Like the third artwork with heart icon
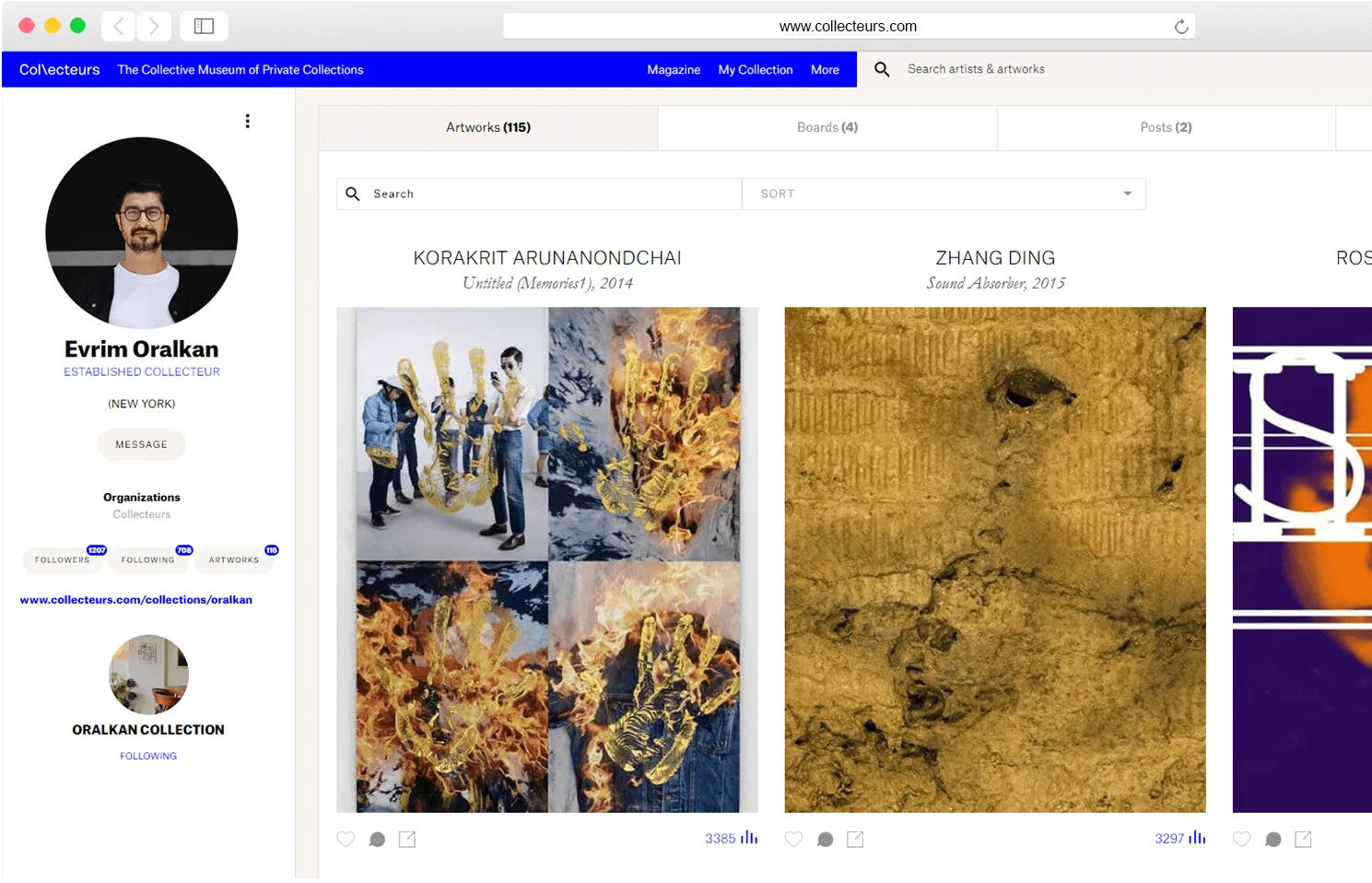This screenshot has width=1372, height=883. [x=1241, y=839]
